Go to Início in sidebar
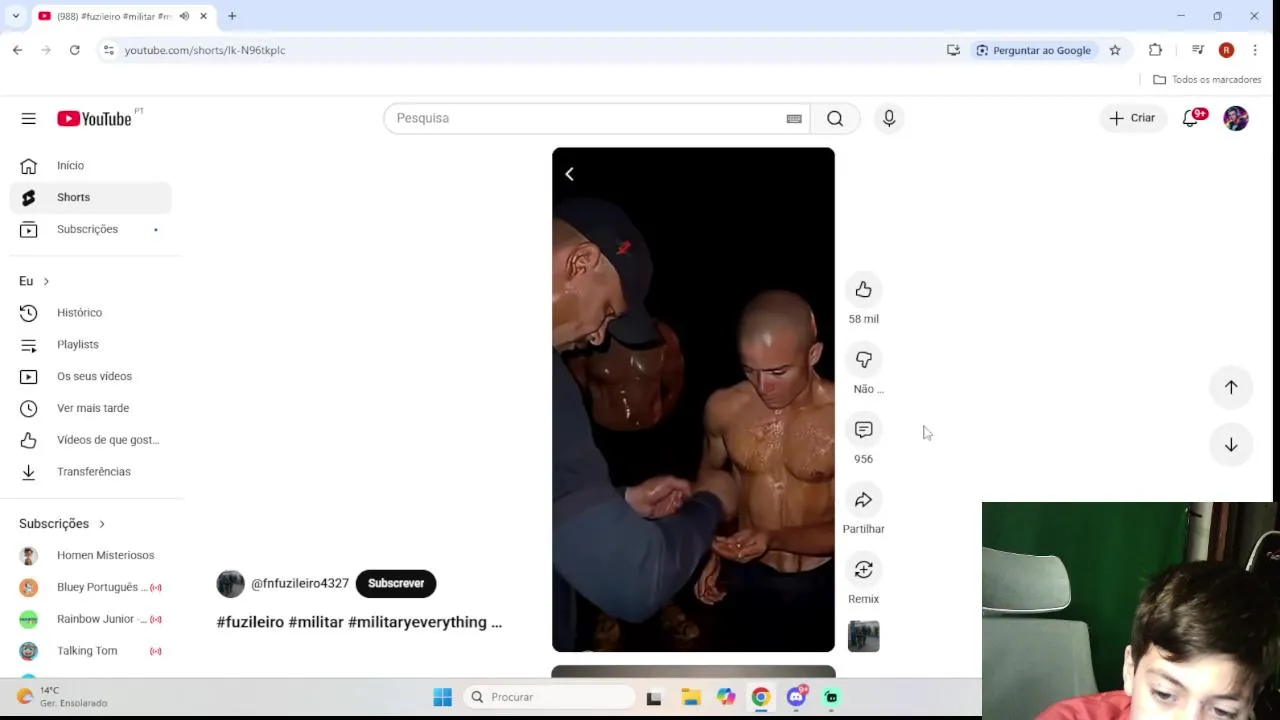This screenshot has width=1280, height=720. 91,165
